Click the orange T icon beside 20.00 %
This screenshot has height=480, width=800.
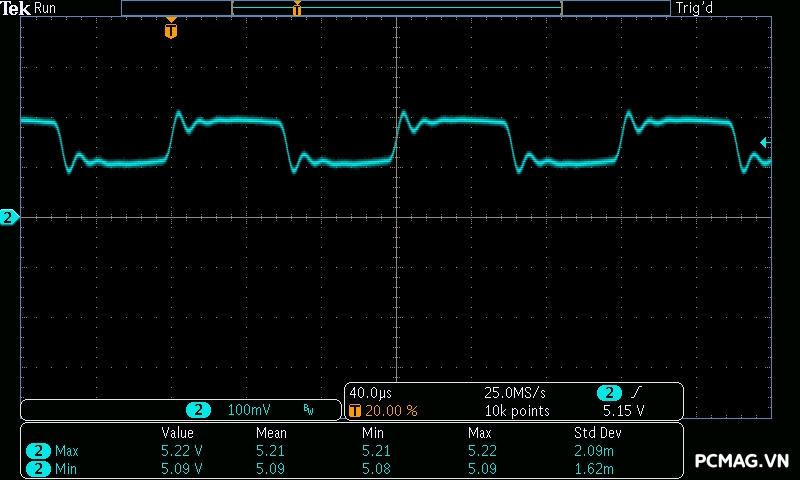[354, 411]
